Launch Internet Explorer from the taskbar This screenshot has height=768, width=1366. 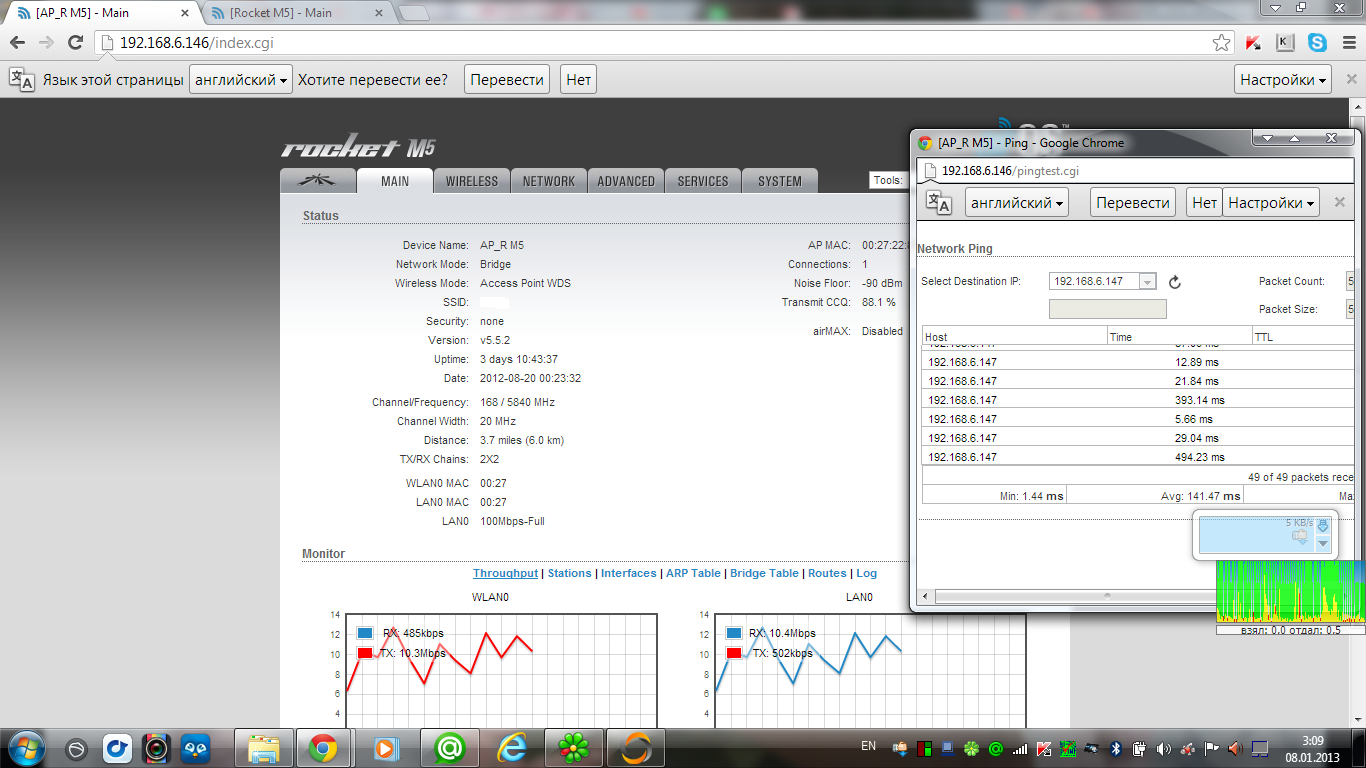click(x=512, y=747)
